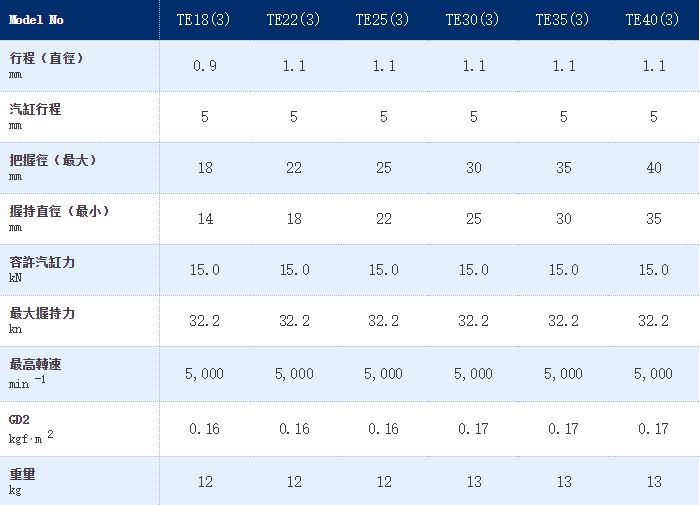Image resolution: width=700 pixels, height=505 pixels.
Task: Select the 重量 kg row label
Action: (22, 482)
